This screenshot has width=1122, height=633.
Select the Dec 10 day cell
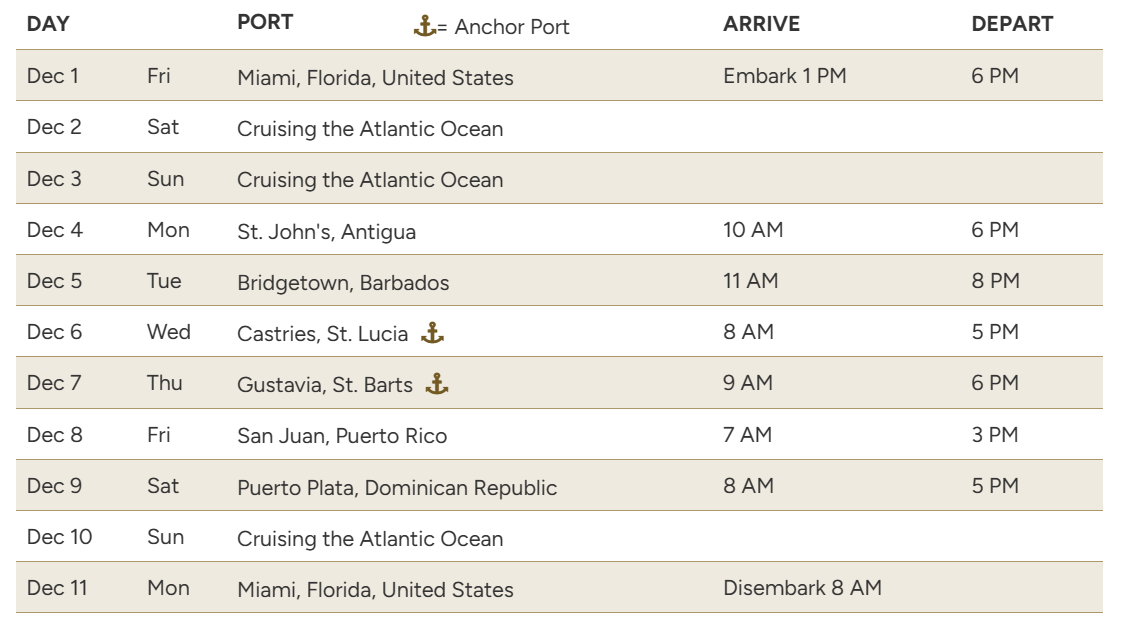pyautogui.click(x=59, y=537)
